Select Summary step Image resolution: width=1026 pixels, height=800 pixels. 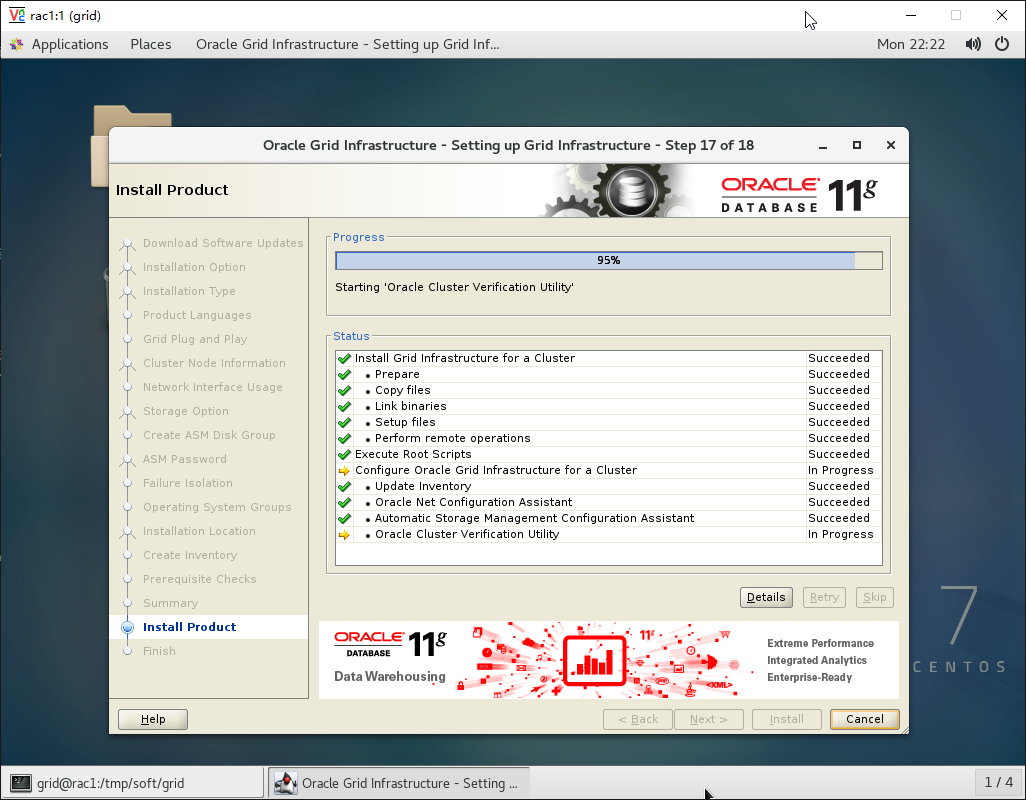pyautogui.click(x=170, y=603)
